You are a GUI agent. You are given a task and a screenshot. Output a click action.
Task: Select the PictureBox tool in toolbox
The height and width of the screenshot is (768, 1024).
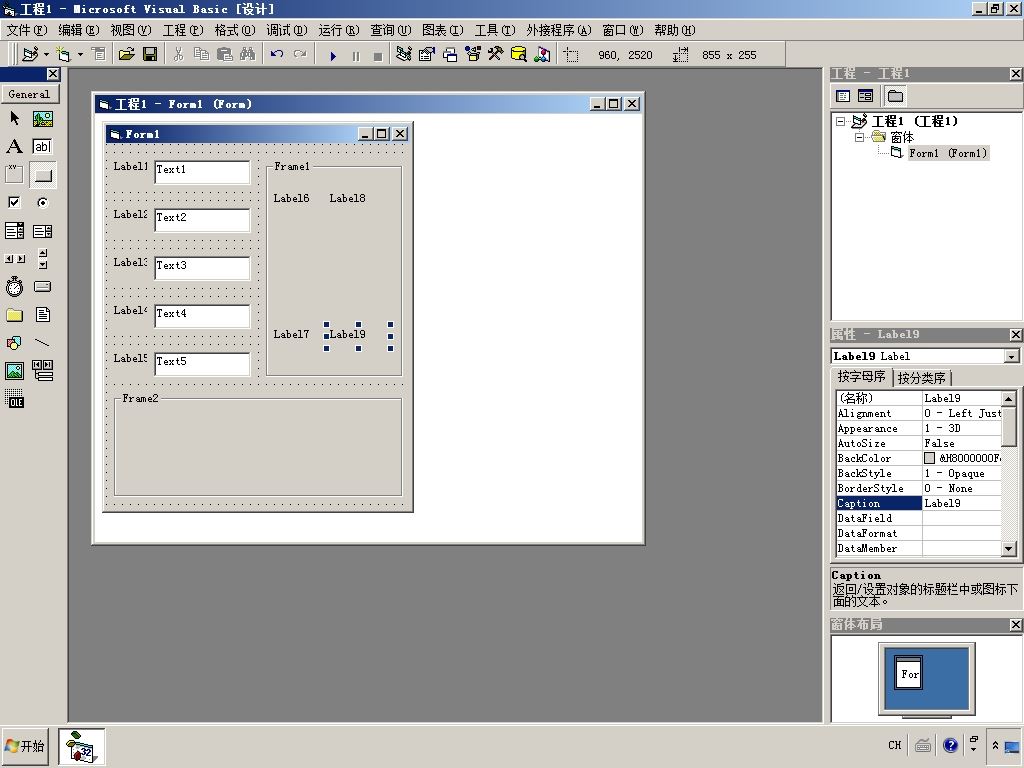click(42, 119)
